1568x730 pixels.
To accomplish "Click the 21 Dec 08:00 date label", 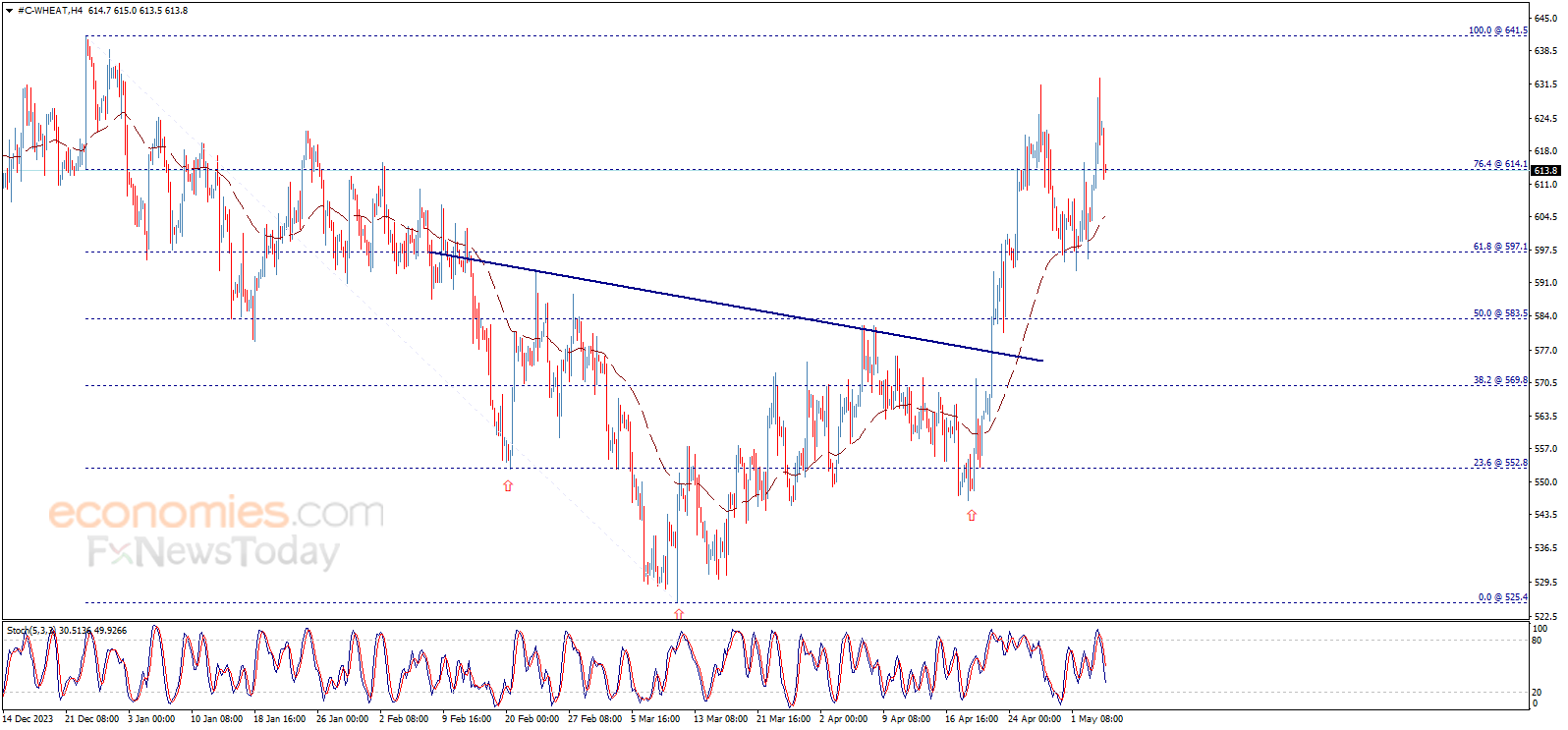I will click(x=91, y=719).
